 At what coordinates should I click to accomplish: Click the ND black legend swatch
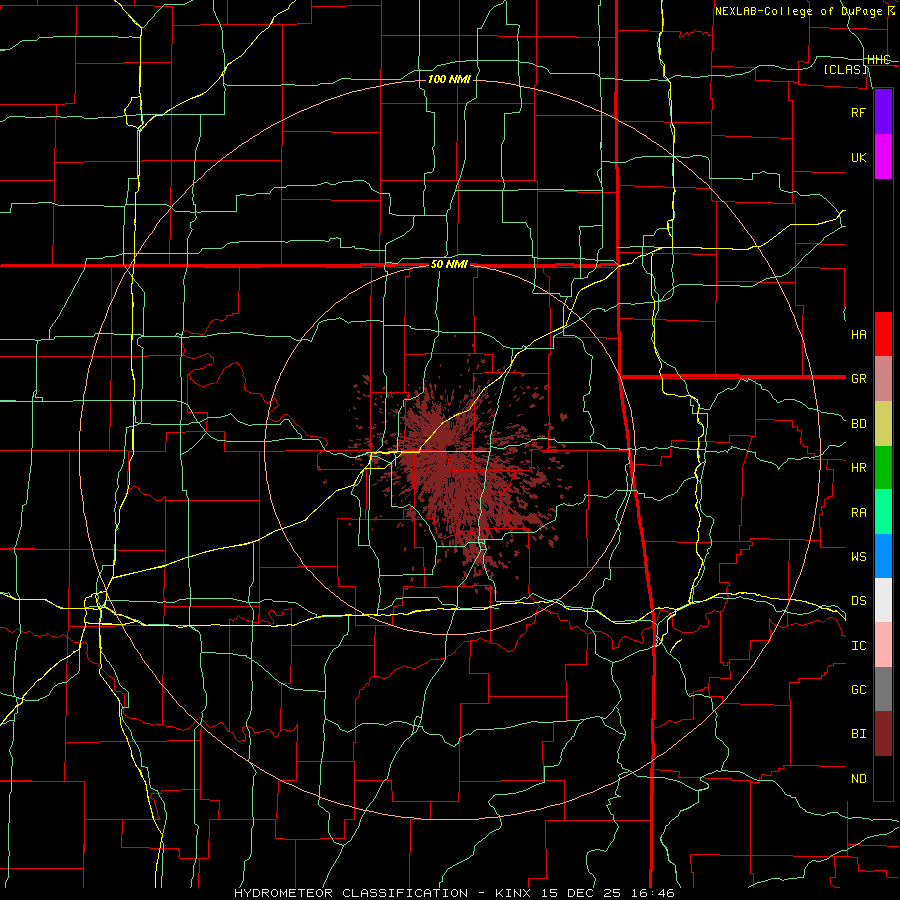tap(883, 778)
